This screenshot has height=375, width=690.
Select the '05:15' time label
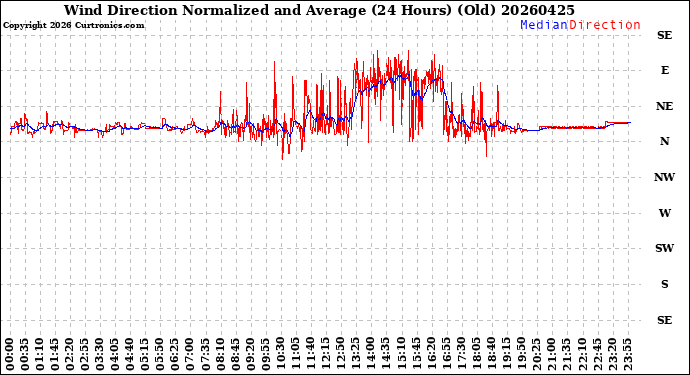tap(145, 354)
